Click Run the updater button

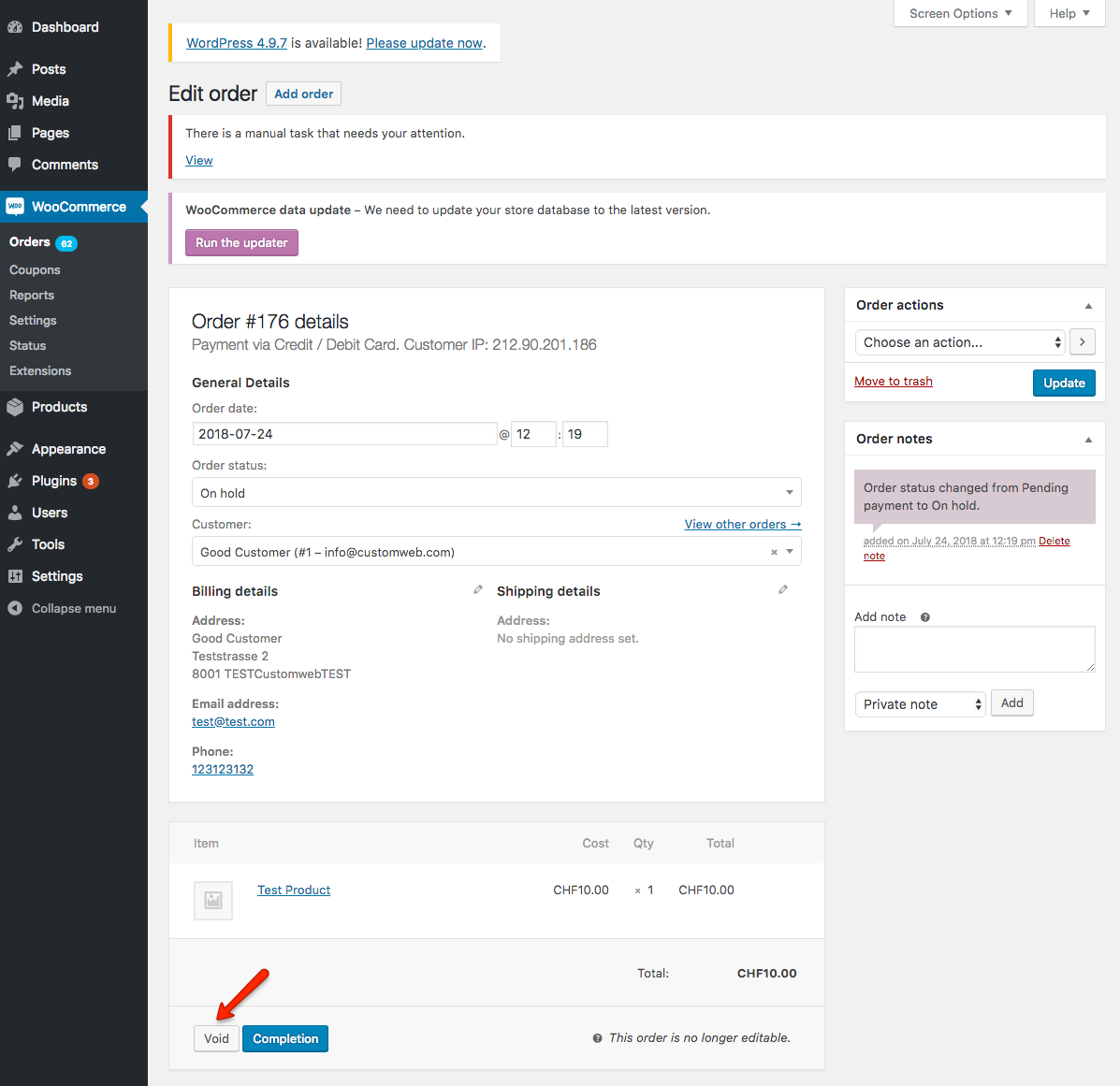point(241,242)
